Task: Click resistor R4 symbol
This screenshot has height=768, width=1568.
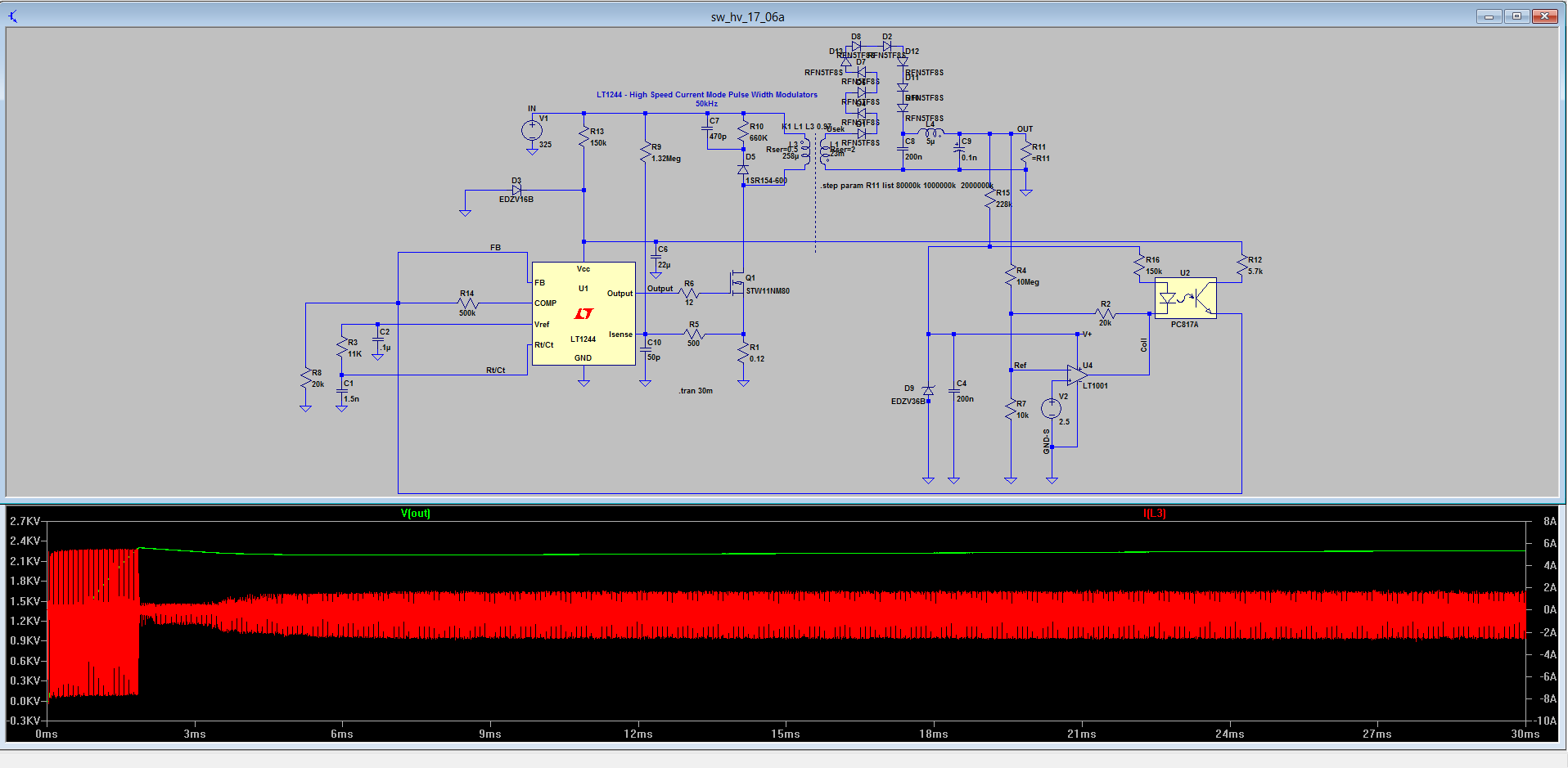Action: (1011, 276)
